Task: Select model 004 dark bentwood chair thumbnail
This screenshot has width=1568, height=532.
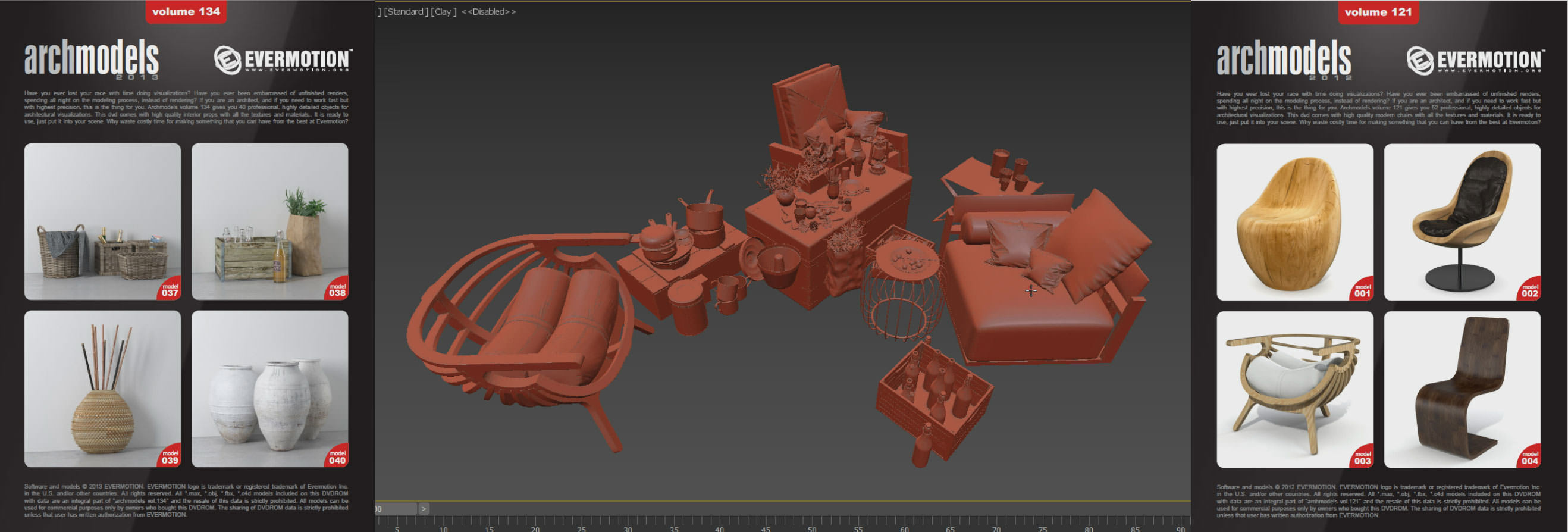Action: click(1462, 390)
